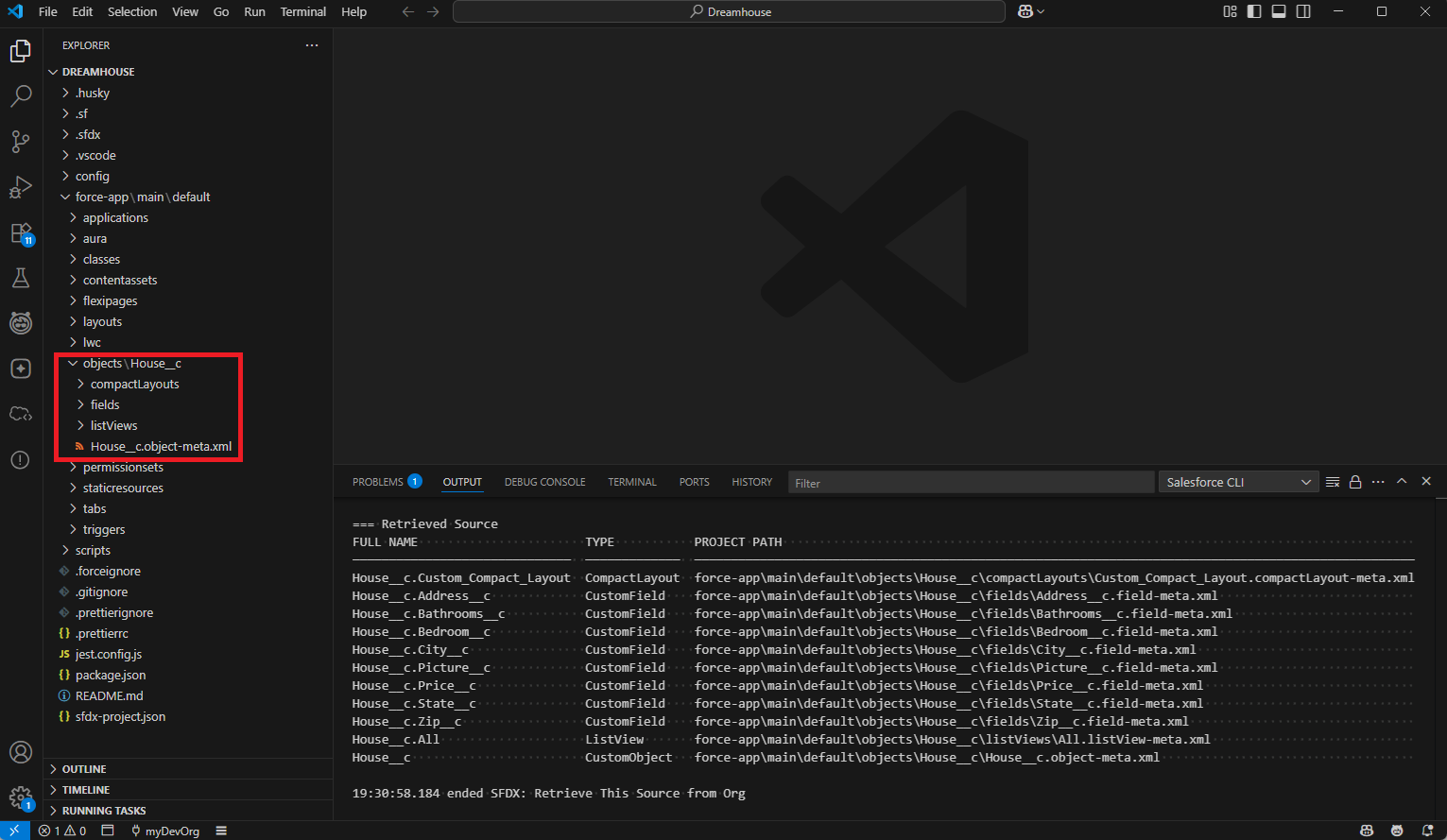
Task: Switch to the TERMINAL tab
Action: point(632,482)
